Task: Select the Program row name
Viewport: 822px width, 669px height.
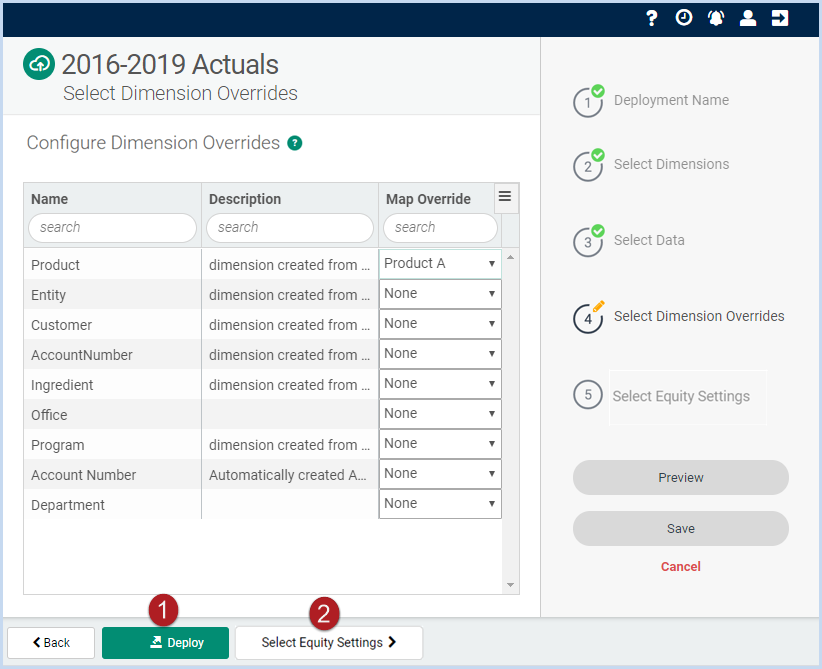Action: pyautogui.click(x=58, y=445)
